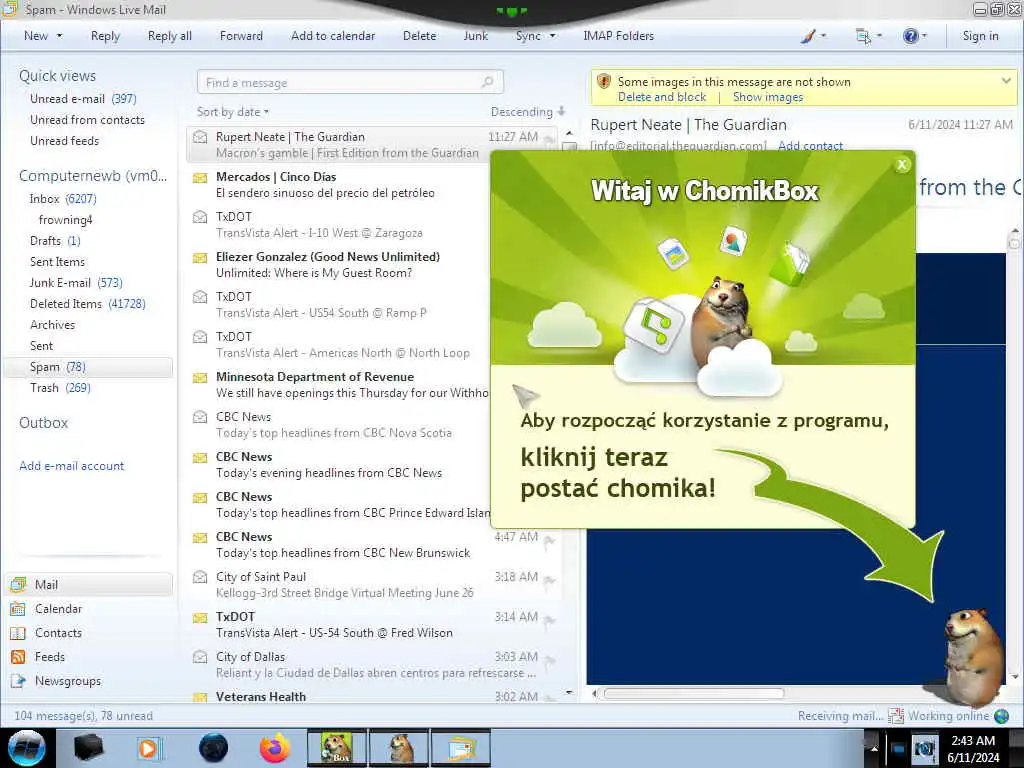
Task: Open Mercados Cinco Días message
Action: (340, 185)
